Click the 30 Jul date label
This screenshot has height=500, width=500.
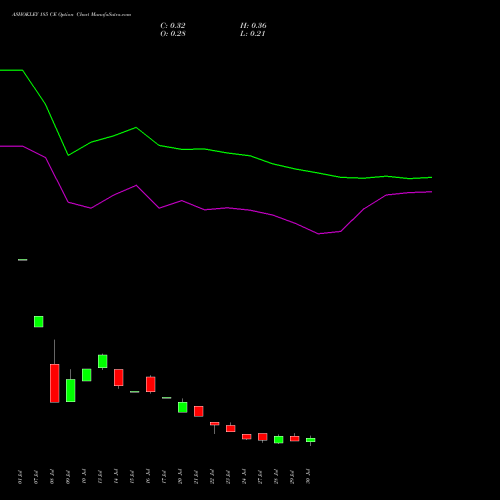308,477
